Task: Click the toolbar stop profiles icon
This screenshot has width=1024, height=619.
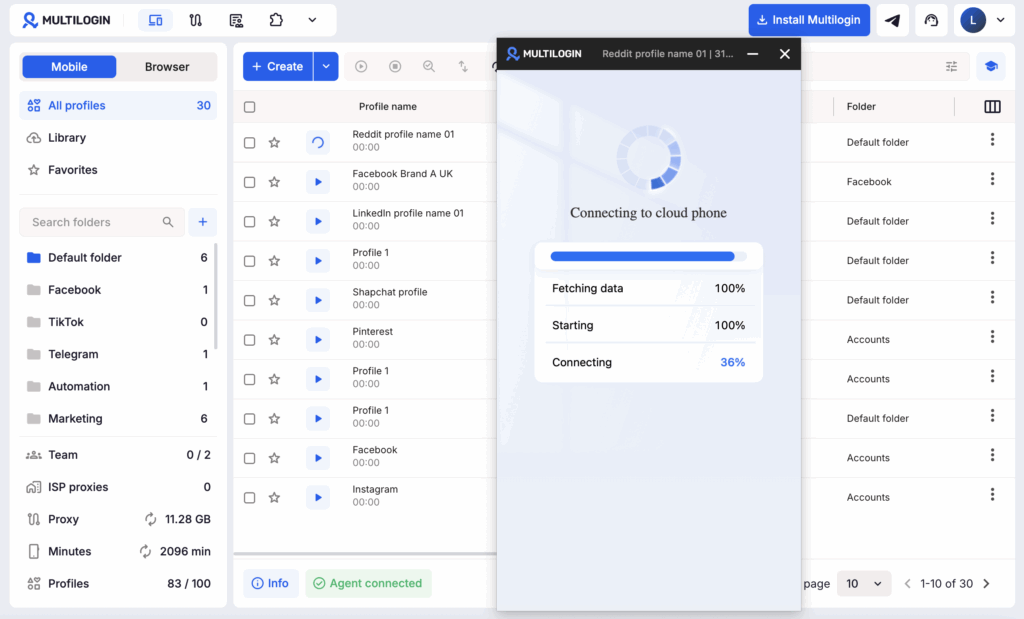Action: click(x=395, y=67)
